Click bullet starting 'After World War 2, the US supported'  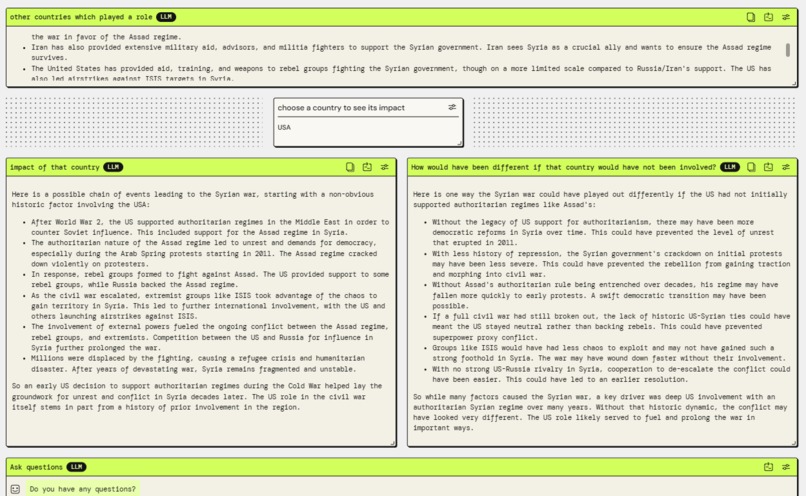[x=210, y=227]
